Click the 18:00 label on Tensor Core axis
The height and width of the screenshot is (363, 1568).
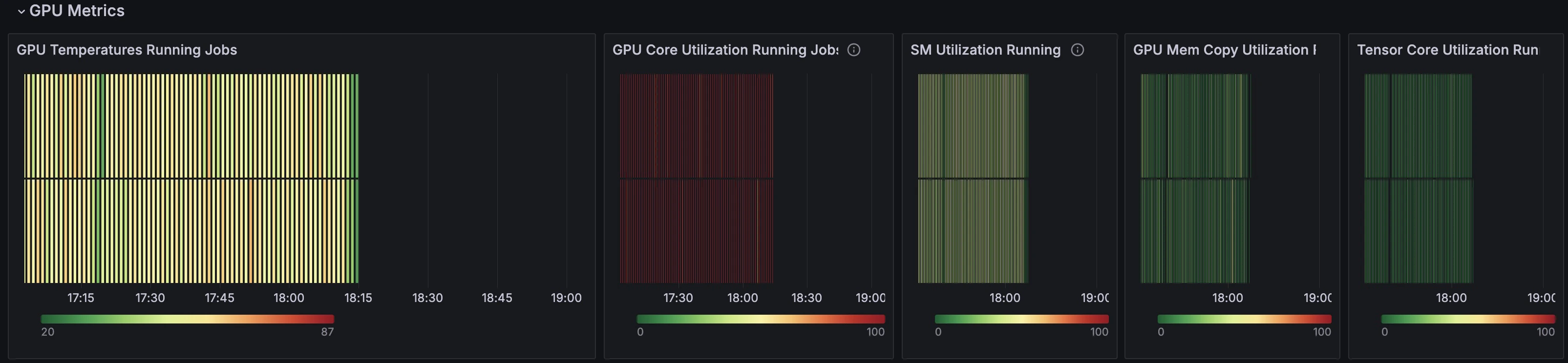1451,298
